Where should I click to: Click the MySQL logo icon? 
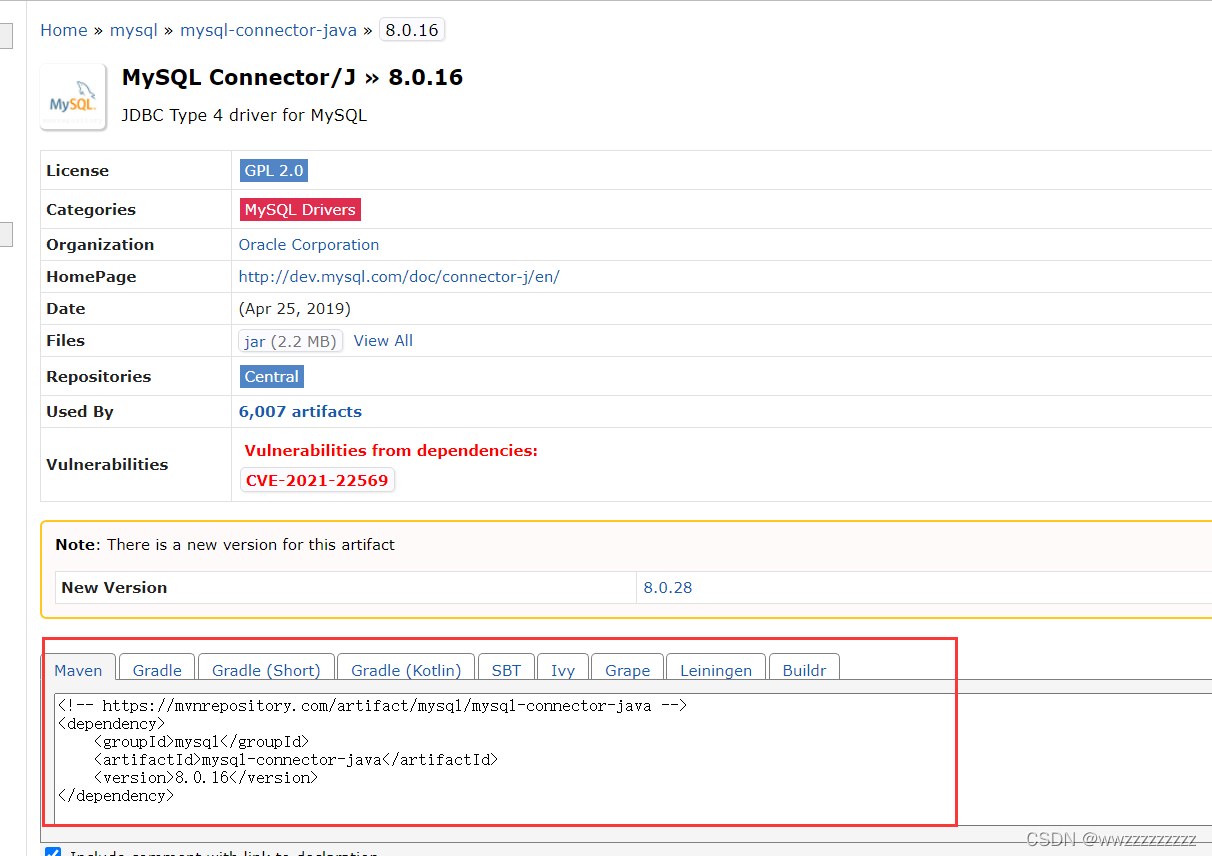(x=73, y=97)
